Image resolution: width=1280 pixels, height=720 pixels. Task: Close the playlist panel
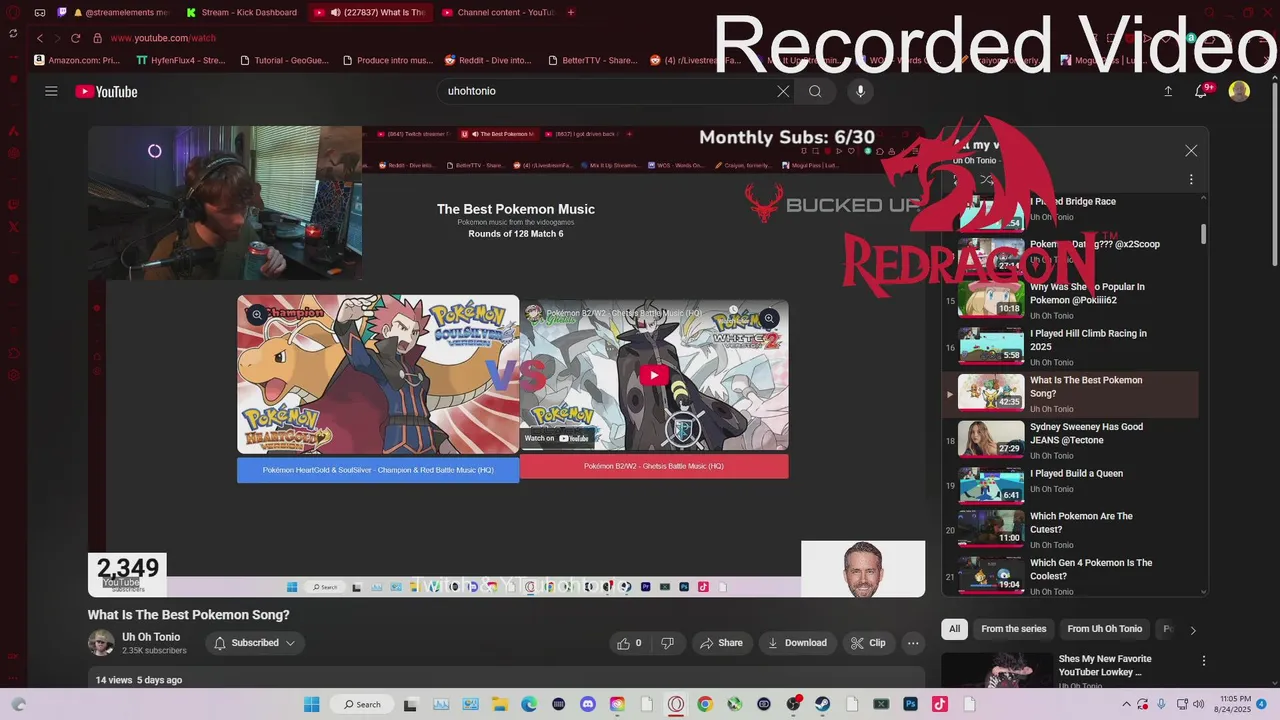pos(1191,151)
